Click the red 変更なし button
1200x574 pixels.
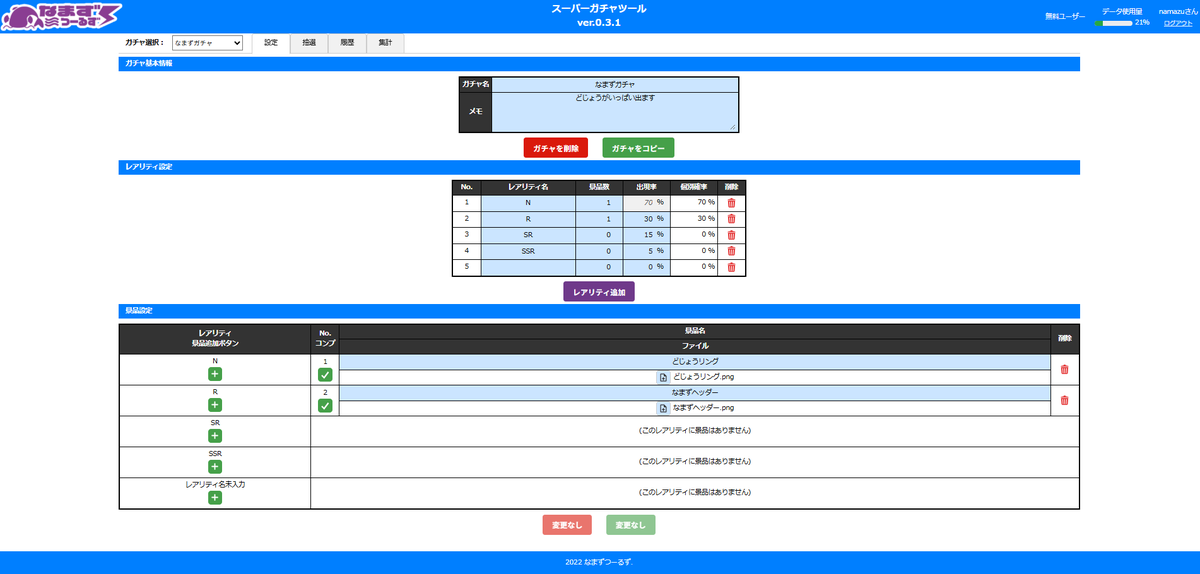[x=567, y=525]
